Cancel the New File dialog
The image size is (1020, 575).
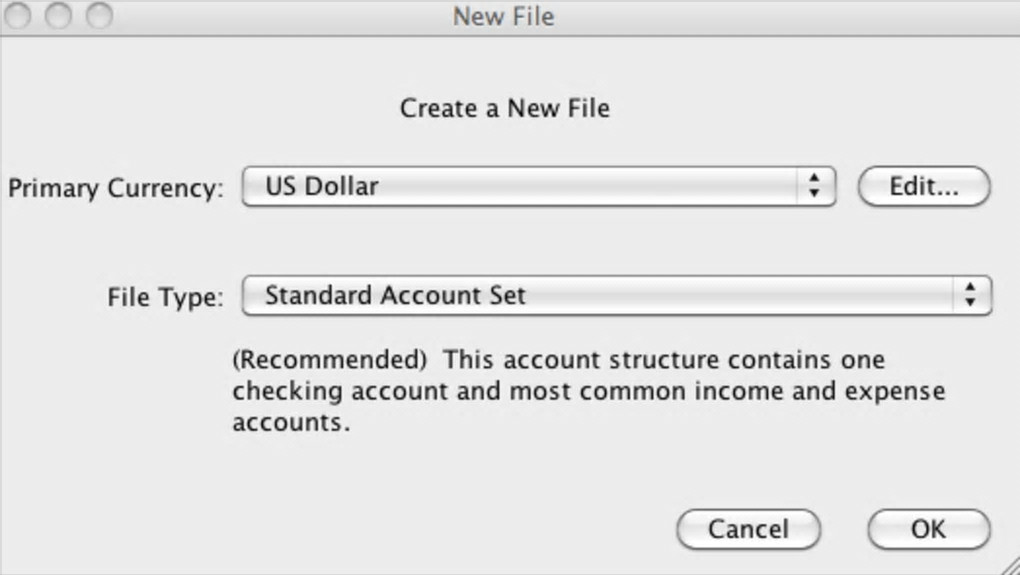tap(748, 529)
